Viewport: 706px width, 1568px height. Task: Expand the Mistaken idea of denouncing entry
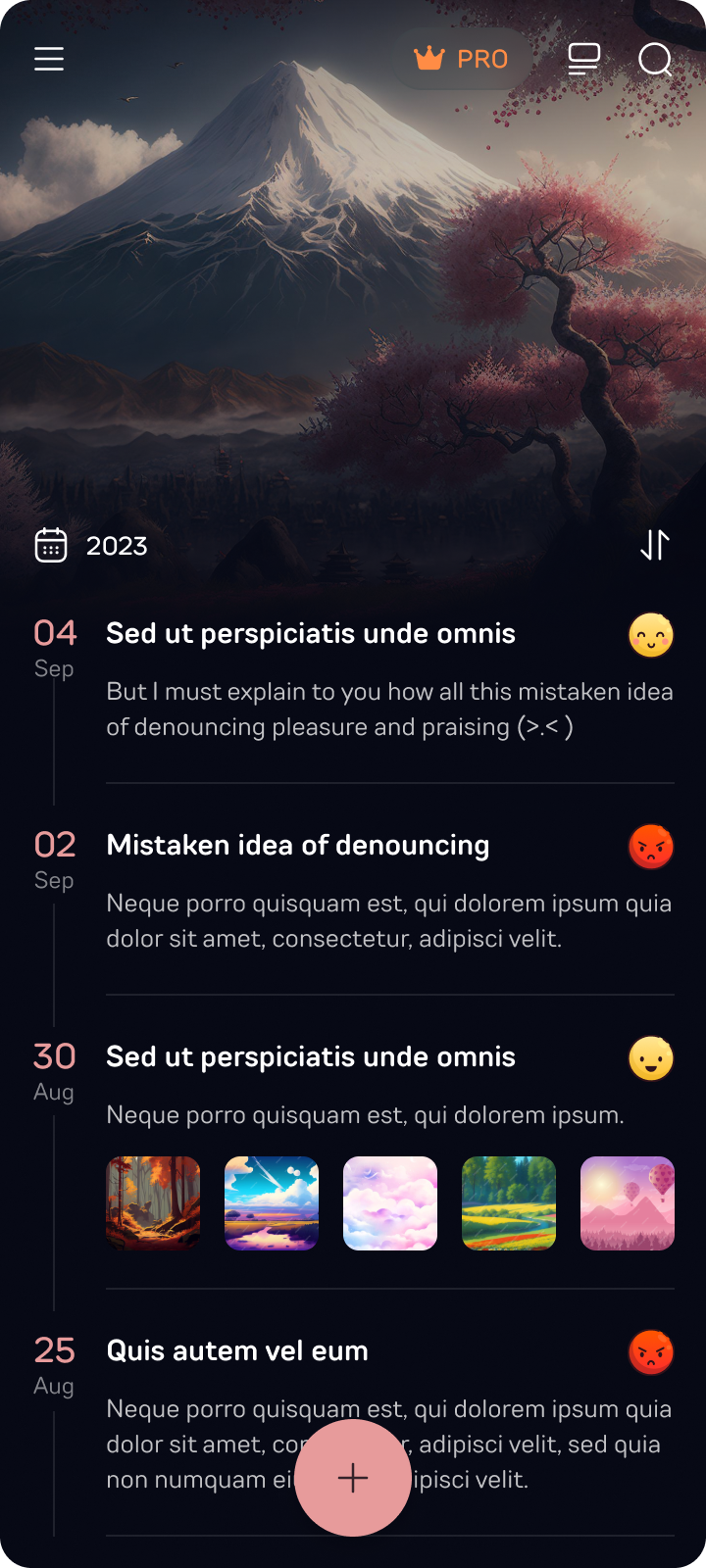click(x=297, y=845)
